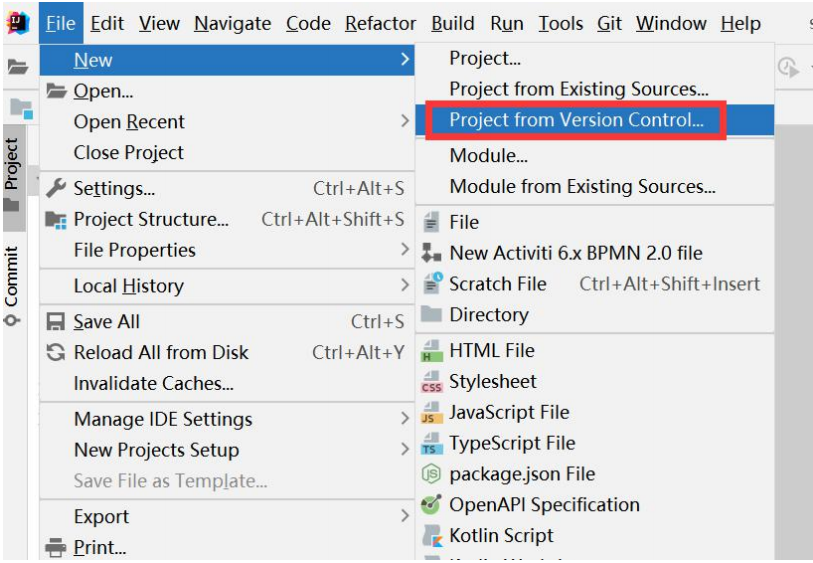Click TypeScript File menu text
The width and height of the screenshot is (813, 563).
[512, 443]
